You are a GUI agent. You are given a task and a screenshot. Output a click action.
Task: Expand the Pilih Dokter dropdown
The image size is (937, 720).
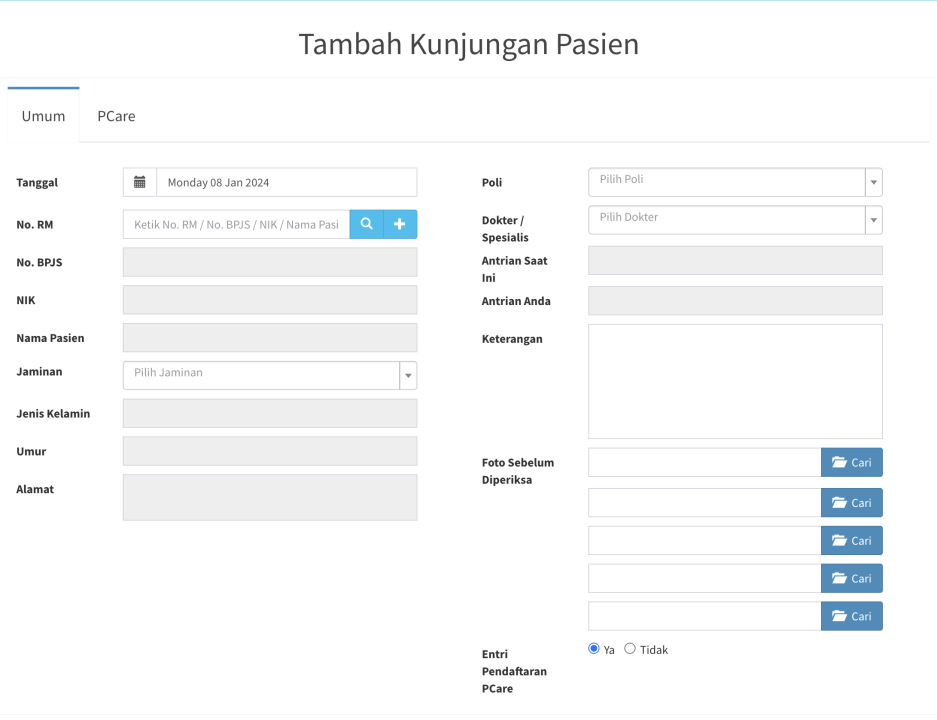(x=735, y=220)
